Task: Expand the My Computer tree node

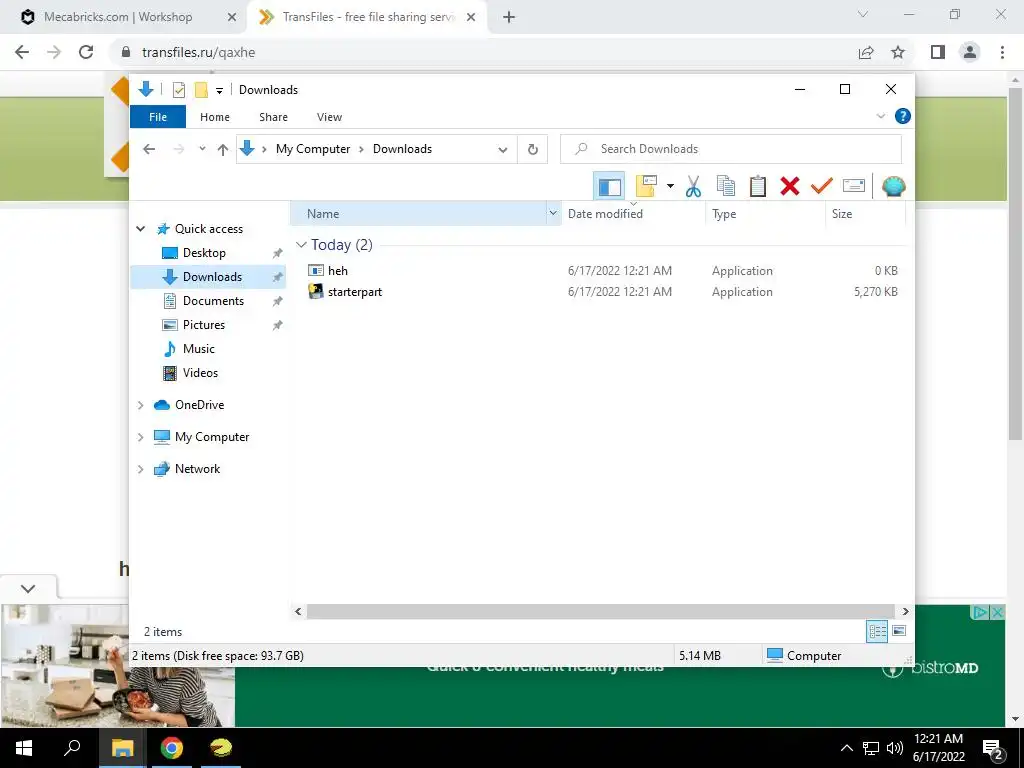Action: pyautogui.click(x=140, y=438)
